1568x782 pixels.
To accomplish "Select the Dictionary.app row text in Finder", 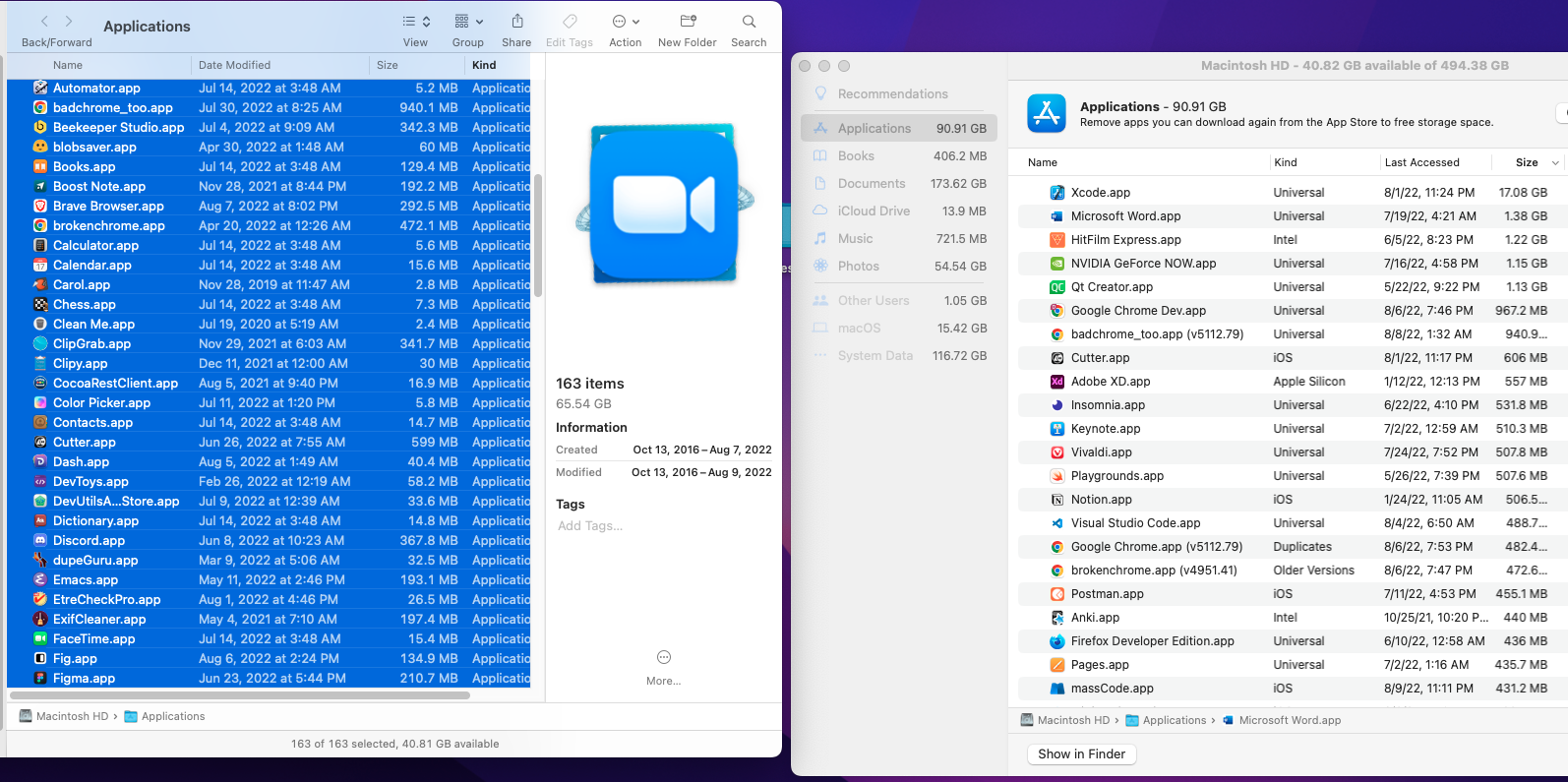I will tap(95, 520).
